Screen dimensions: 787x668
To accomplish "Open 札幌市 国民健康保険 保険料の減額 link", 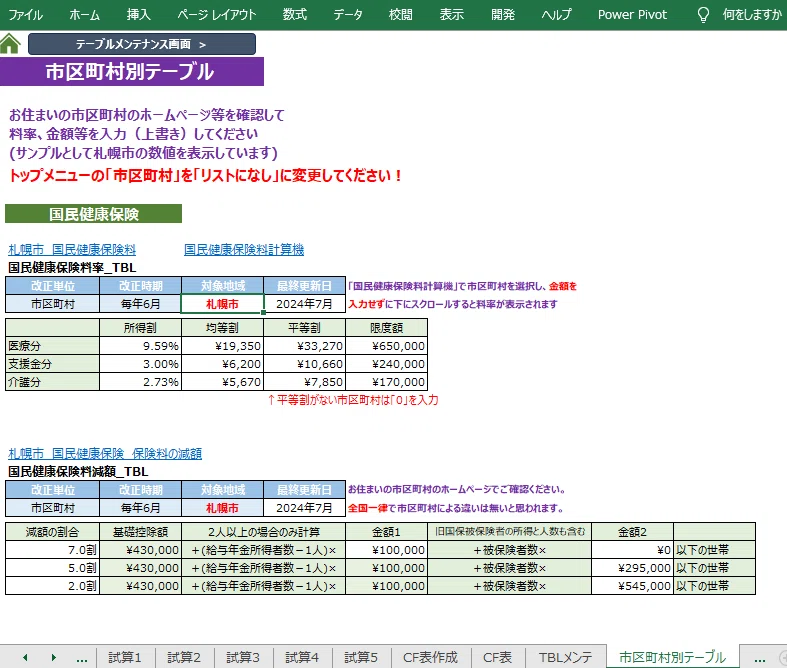I will coord(105,453).
